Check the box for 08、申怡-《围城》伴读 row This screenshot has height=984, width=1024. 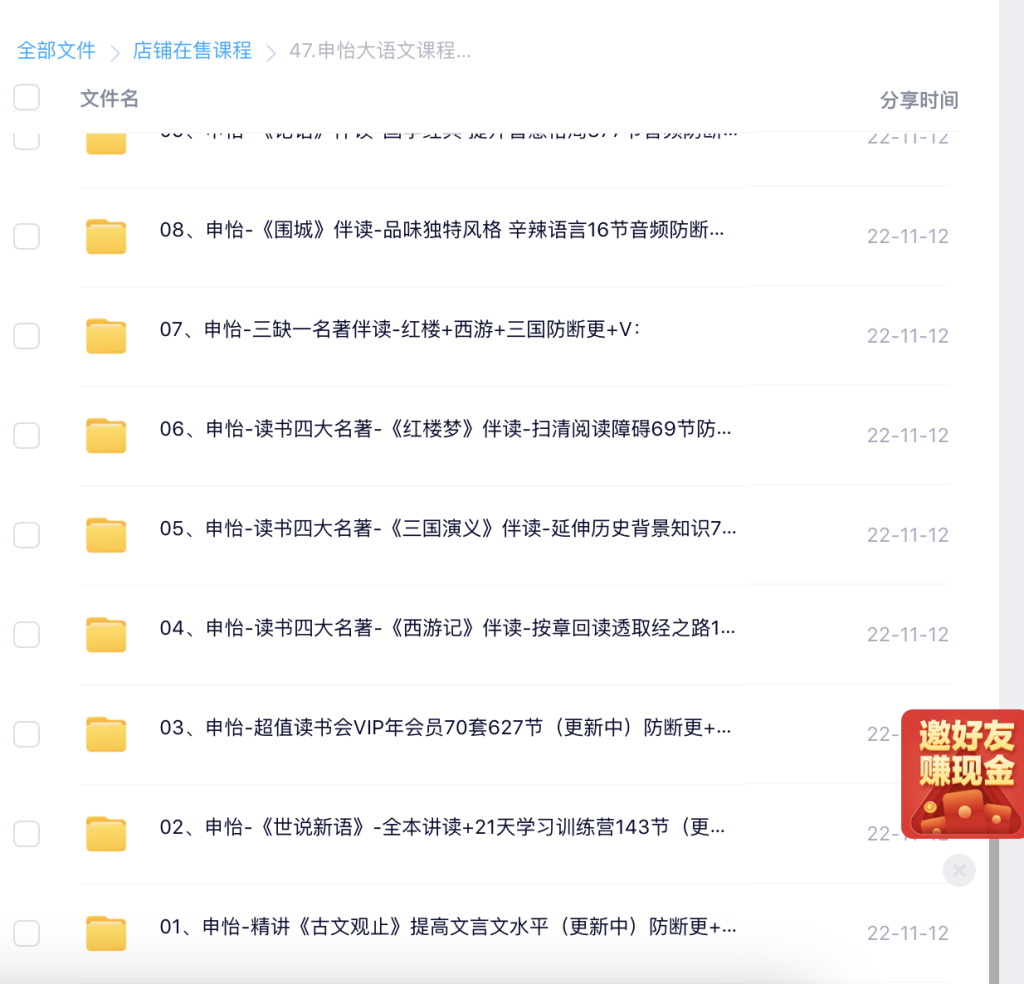(27, 236)
